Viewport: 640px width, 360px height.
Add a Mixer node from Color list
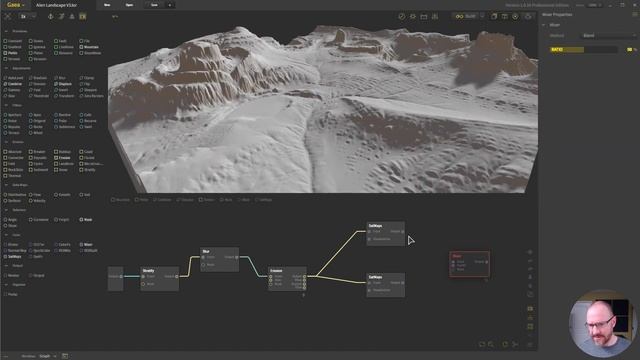click(x=87, y=244)
